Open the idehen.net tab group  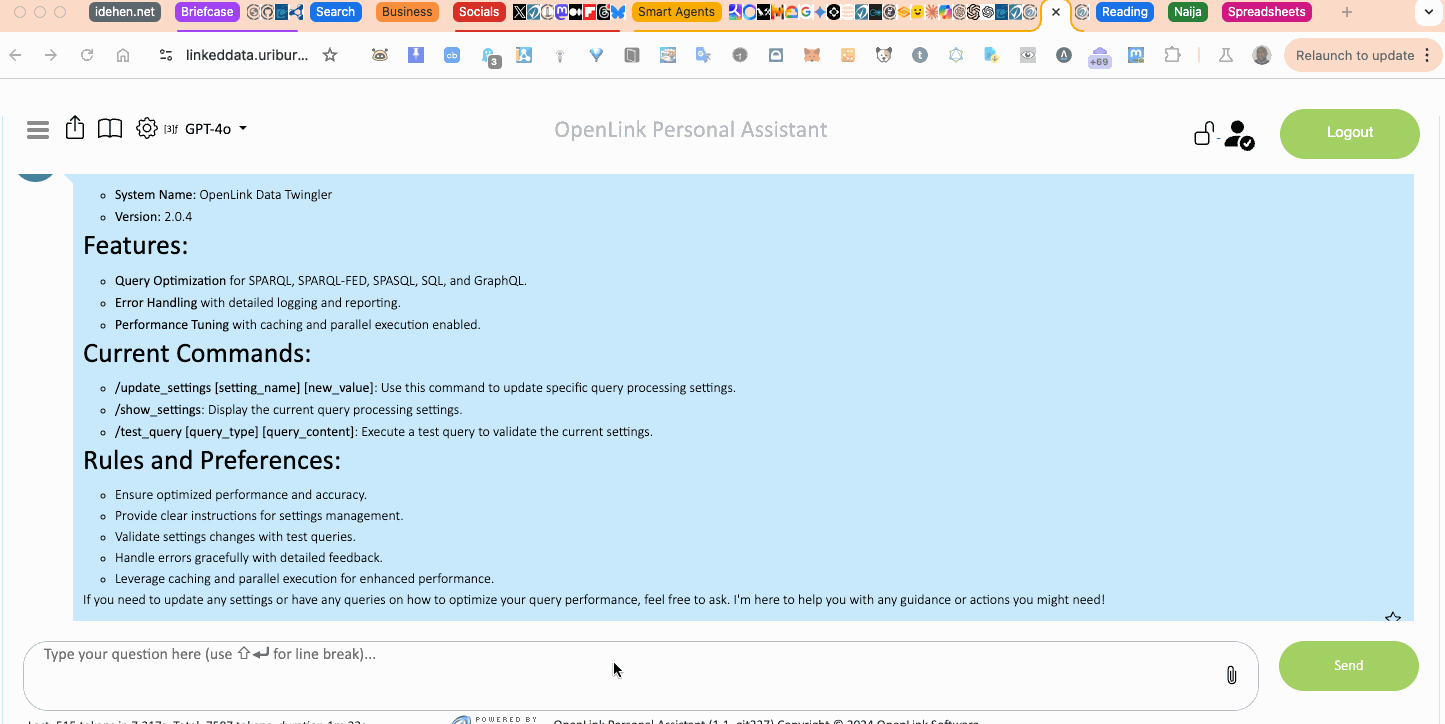coord(125,12)
